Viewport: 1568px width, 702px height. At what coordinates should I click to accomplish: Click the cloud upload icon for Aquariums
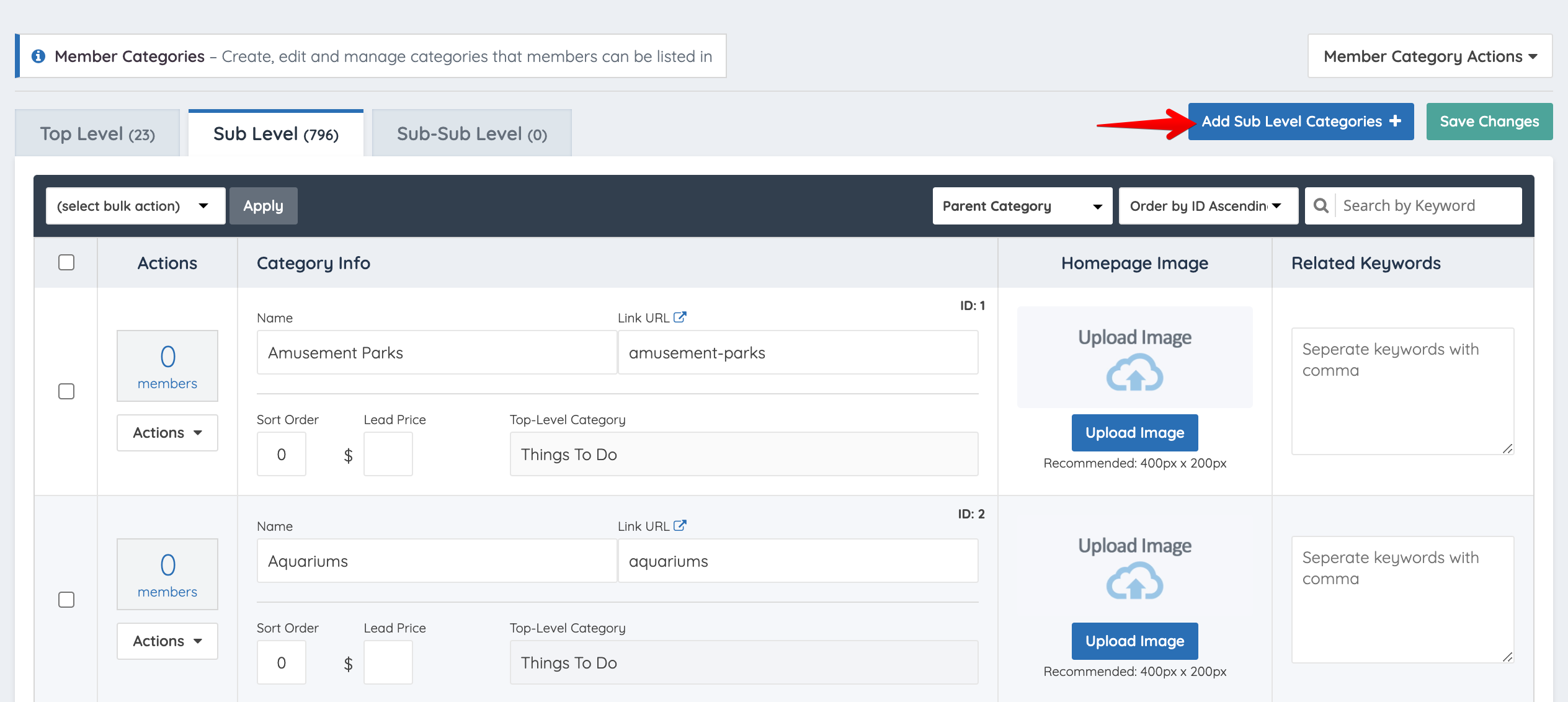(1134, 581)
